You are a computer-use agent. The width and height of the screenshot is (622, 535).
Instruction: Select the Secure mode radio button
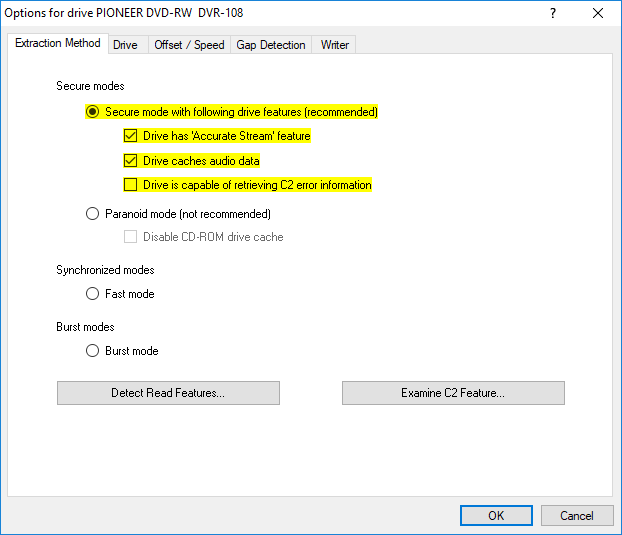92,112
